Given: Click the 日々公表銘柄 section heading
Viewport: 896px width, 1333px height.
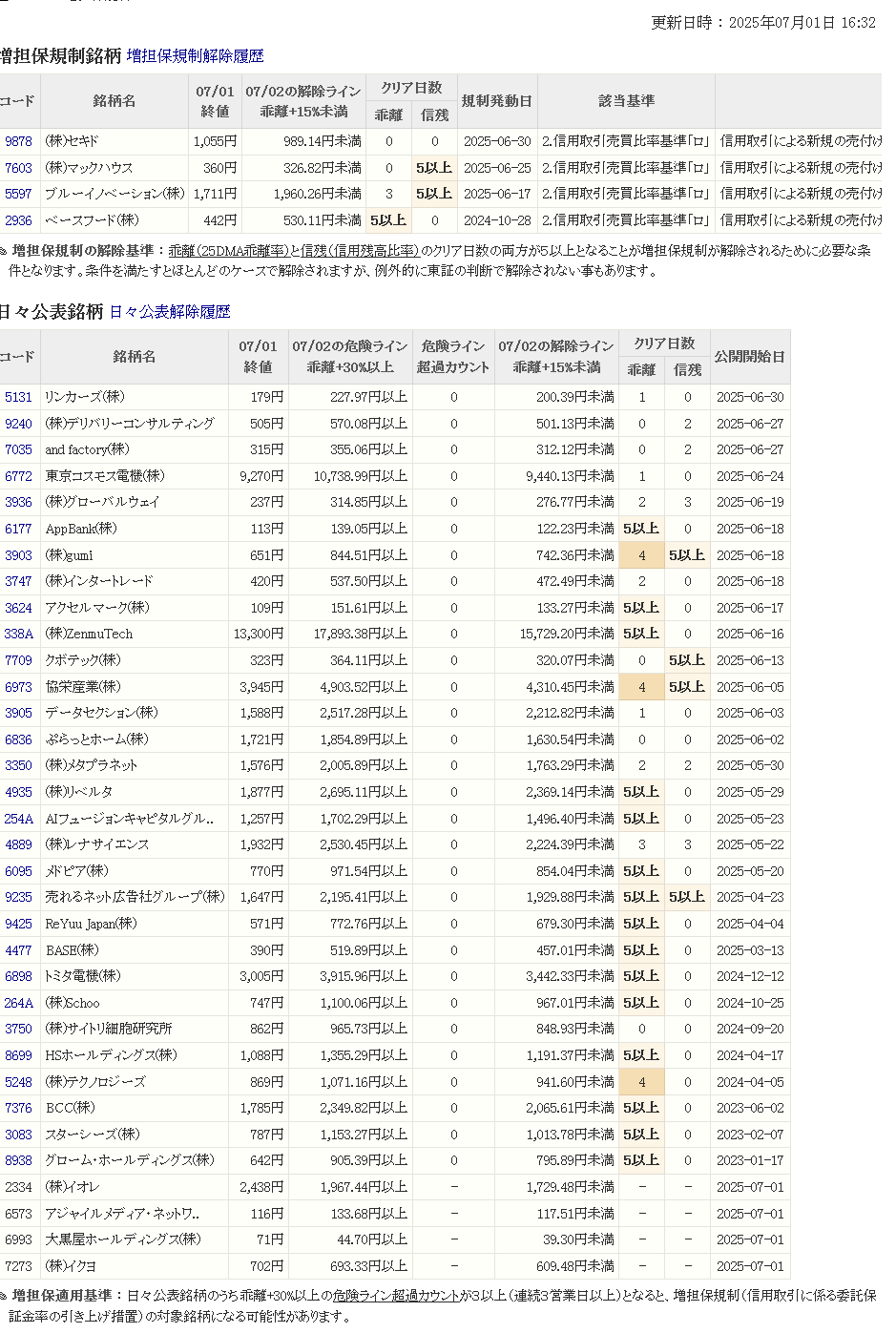Looking at the screenshot, I should (52, 312).
